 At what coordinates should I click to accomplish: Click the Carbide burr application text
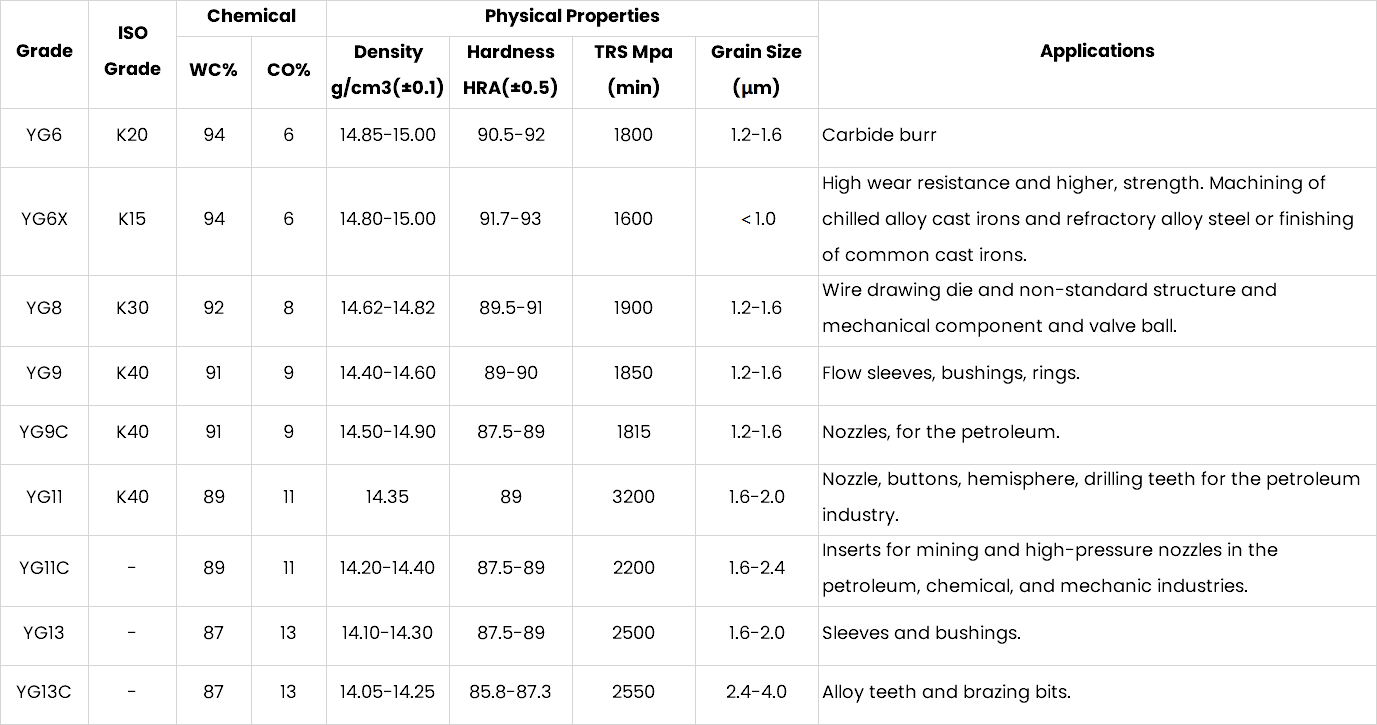click(879, 135)
